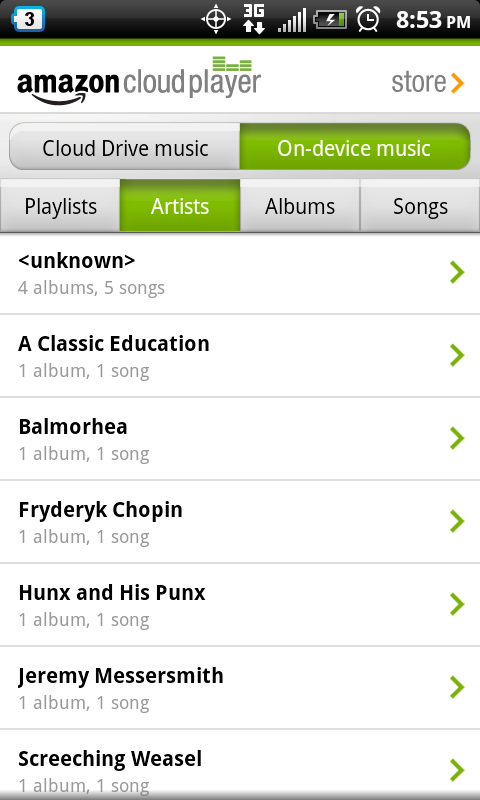480x800 pixels.
Task: Tap the orange arrow next to store
Action: tap(458, 83)
